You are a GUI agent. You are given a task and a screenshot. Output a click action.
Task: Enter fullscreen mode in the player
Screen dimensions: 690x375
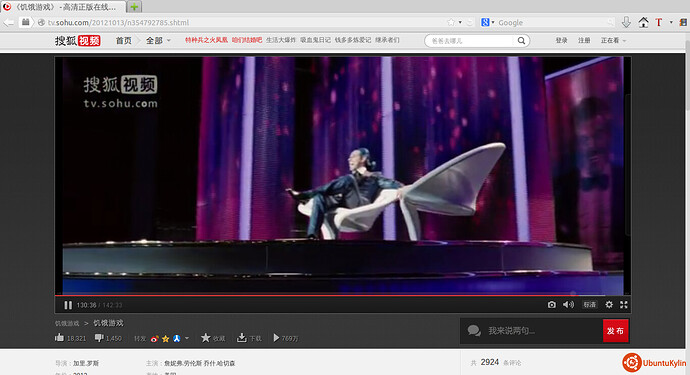tap(624, 305)
